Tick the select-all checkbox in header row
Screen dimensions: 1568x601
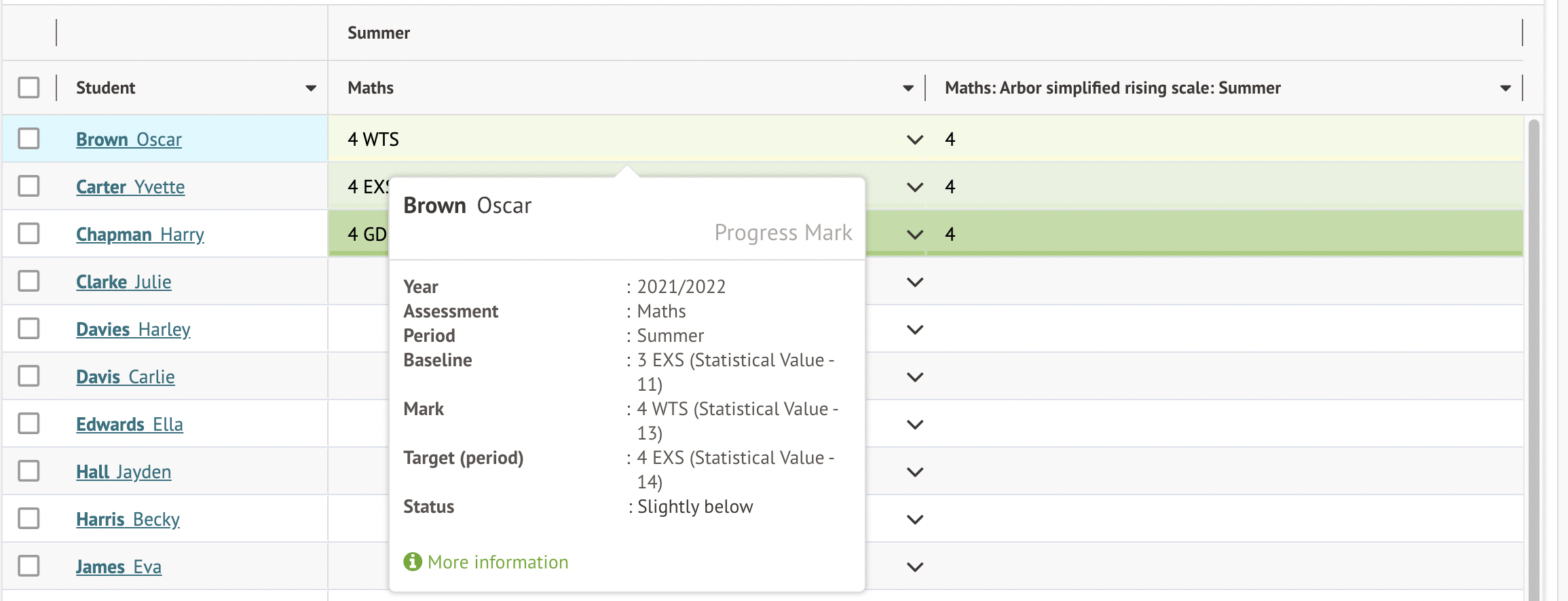pyautogui.click(x=29, y=88)
